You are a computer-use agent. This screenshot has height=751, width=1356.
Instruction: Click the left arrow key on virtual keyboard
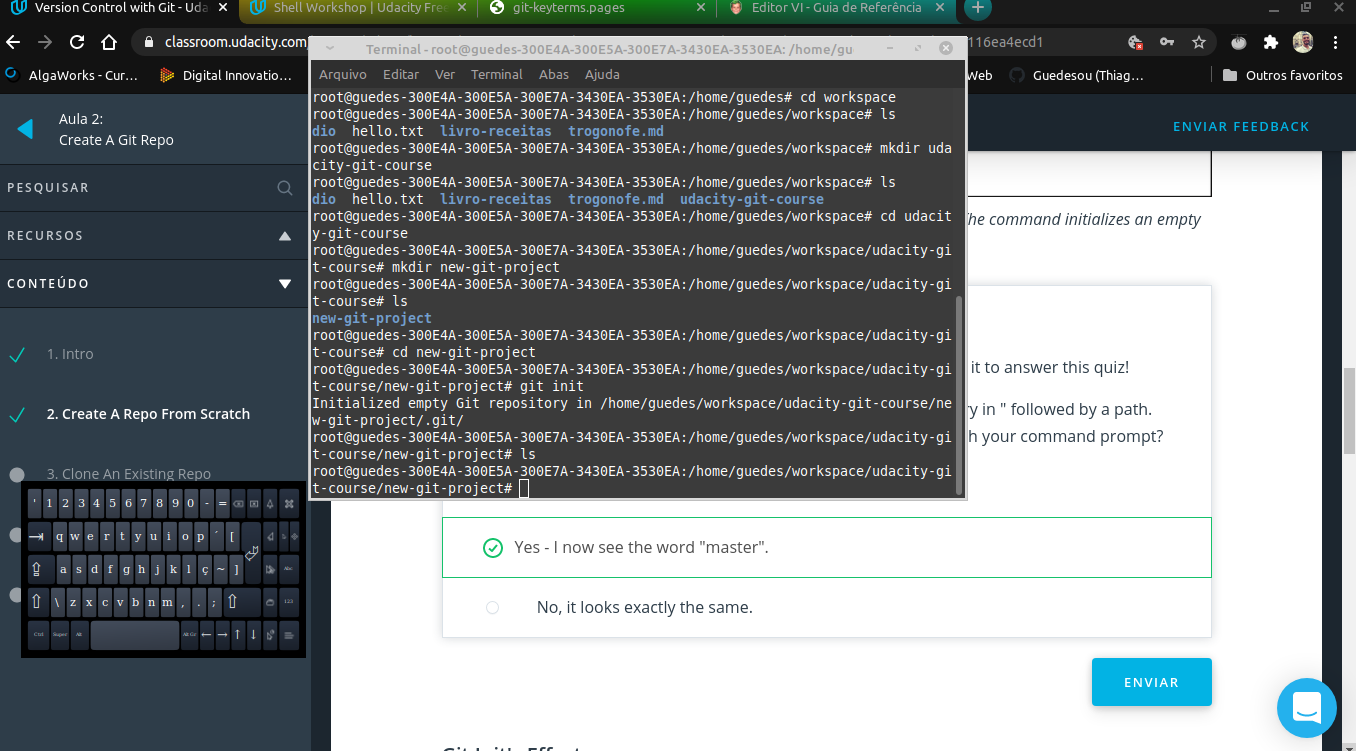207,635
